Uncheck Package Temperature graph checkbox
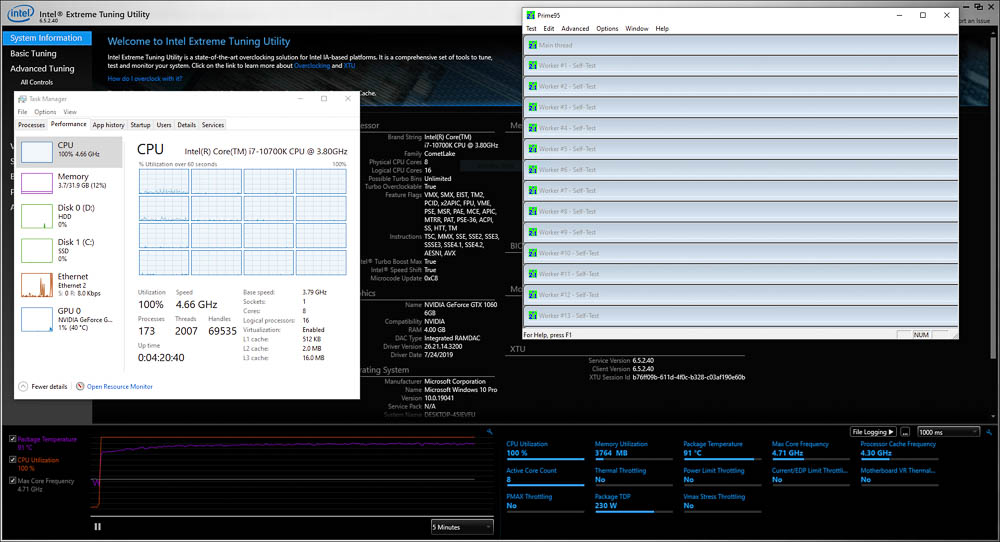Screen dimensions: 1000x542 tap(13, 439)
